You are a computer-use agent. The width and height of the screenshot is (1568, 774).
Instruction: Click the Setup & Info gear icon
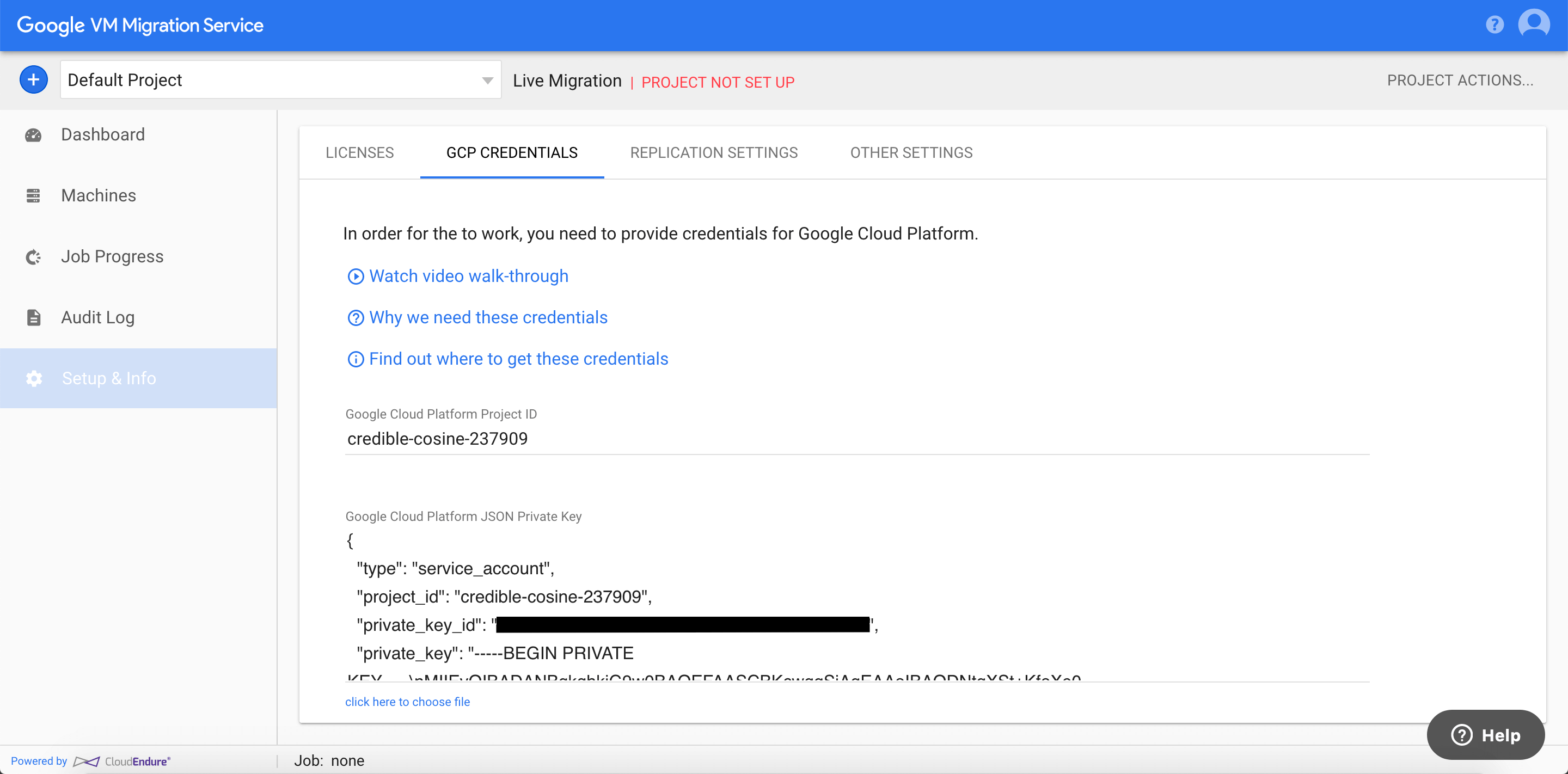[x=33, y=378]
